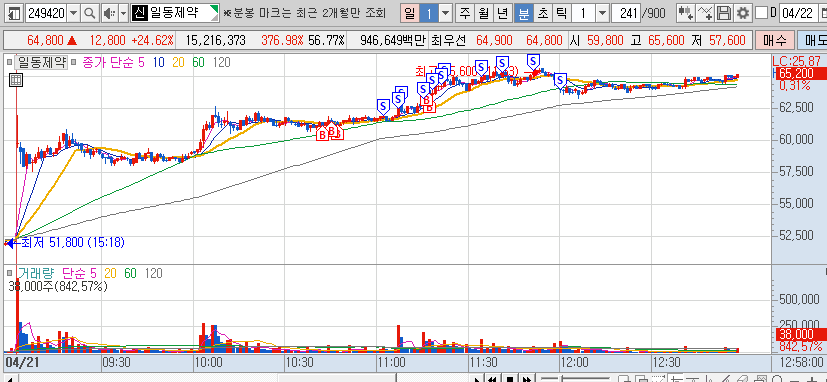Click the orange 20 legend in the price chart
The image size is (827, 382).
coord(178,63)
